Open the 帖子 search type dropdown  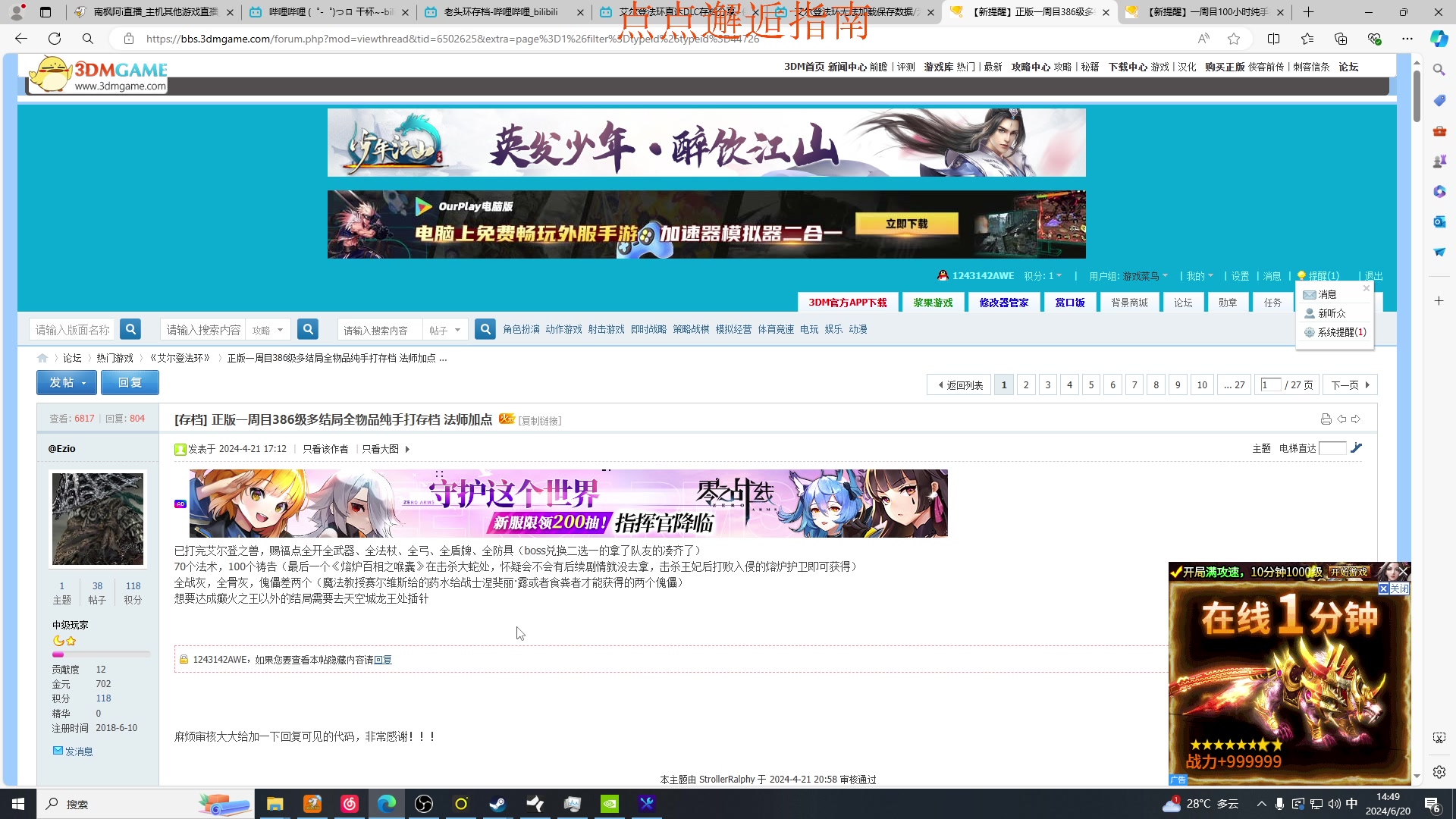point(445,330)
